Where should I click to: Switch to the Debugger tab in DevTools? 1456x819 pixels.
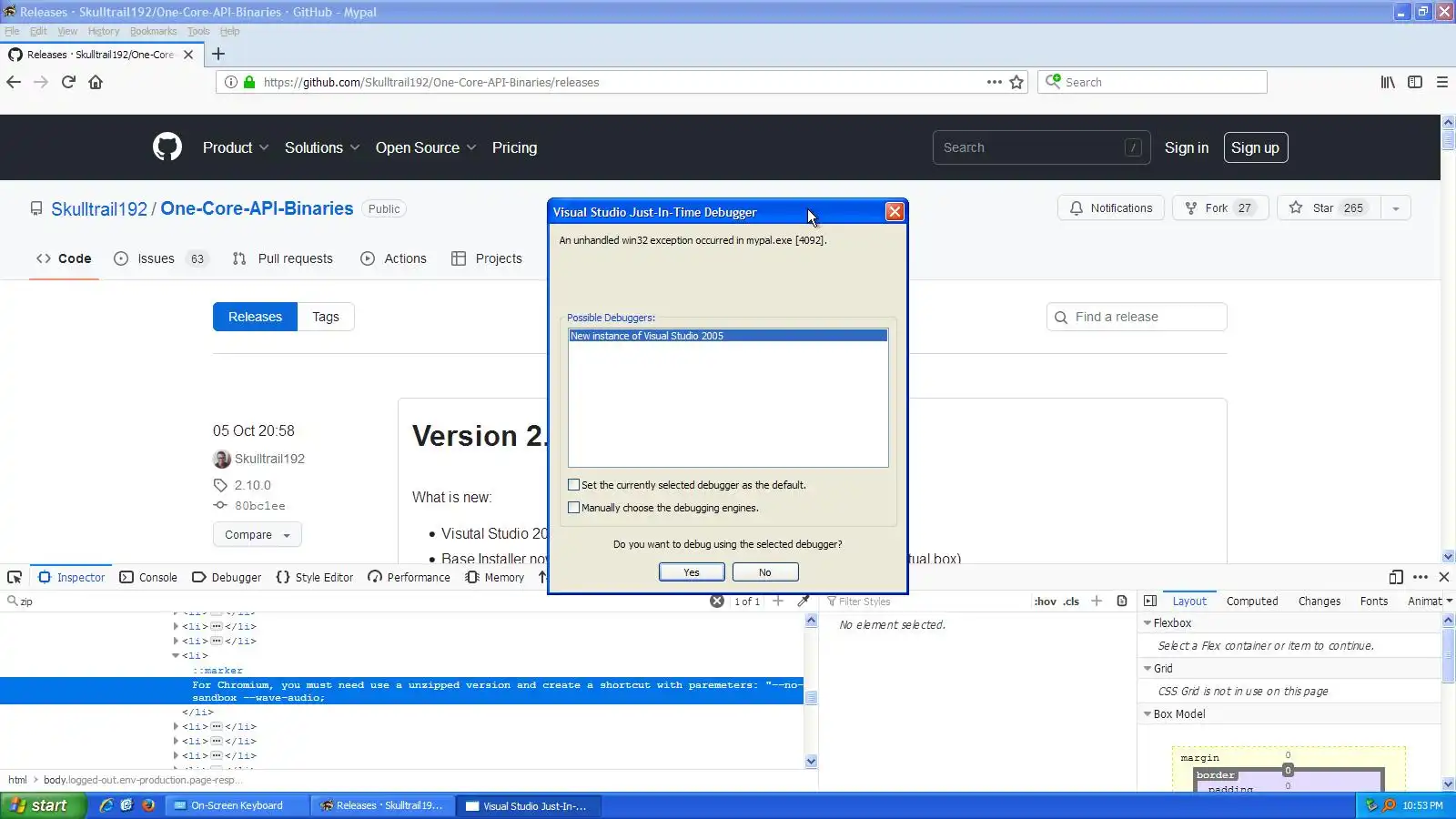[227, 577]
